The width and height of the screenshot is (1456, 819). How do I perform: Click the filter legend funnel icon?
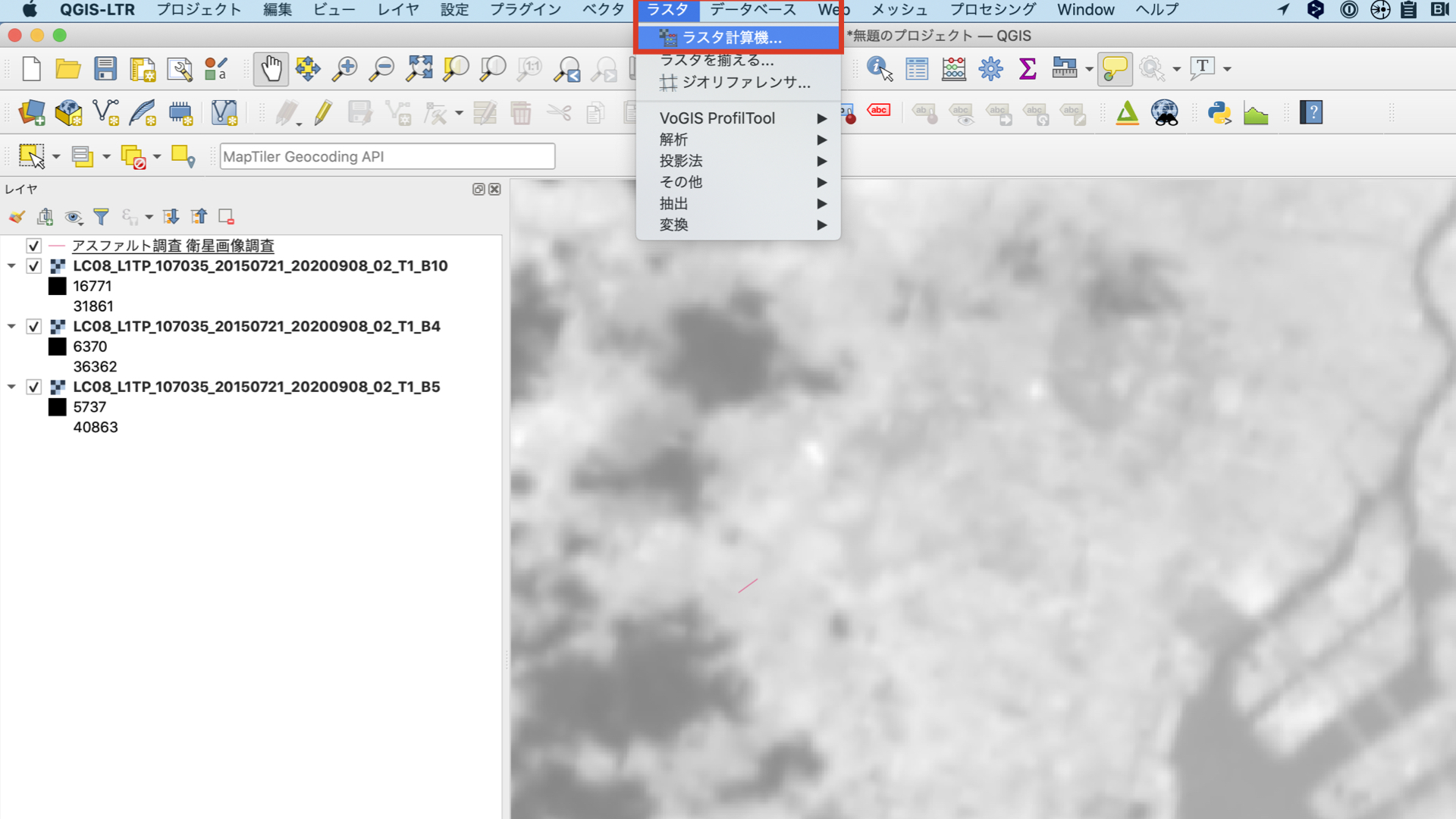(101, 217)
